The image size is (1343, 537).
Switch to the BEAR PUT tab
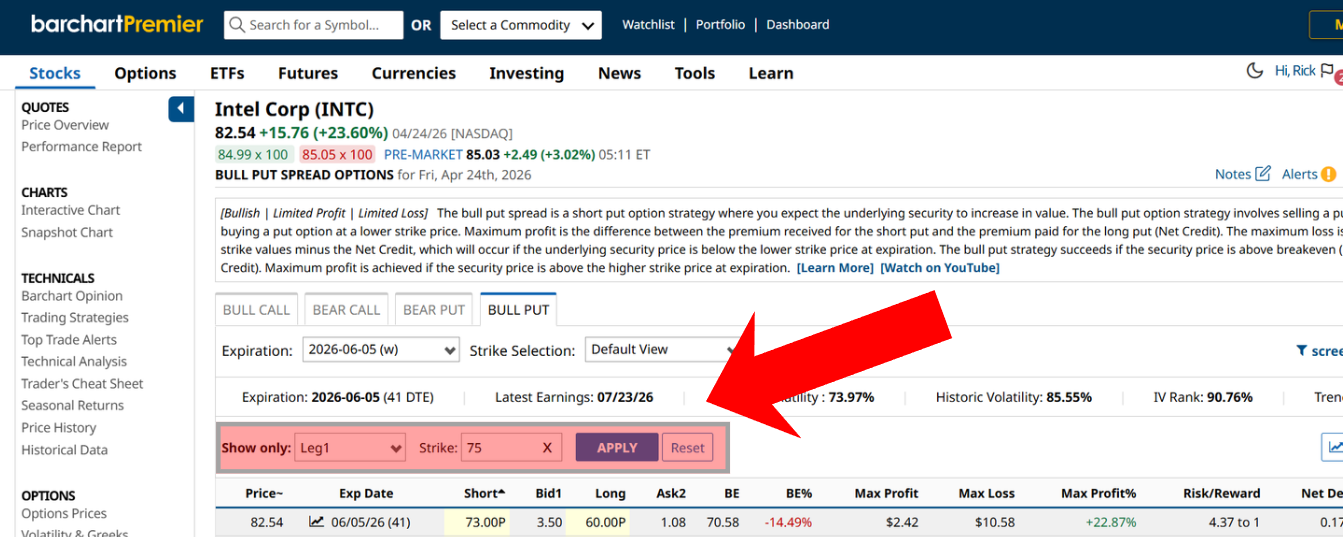[434, 310]
